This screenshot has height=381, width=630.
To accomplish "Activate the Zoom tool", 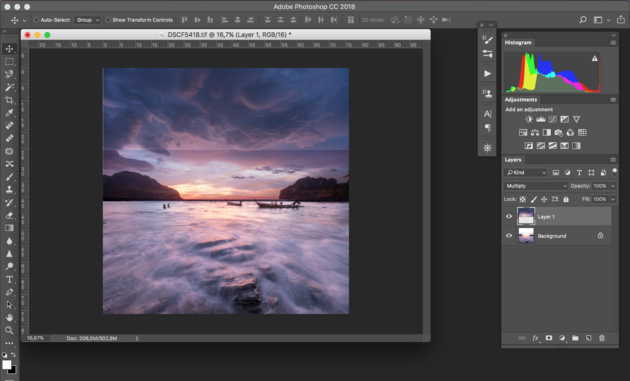I will point(9,330).
